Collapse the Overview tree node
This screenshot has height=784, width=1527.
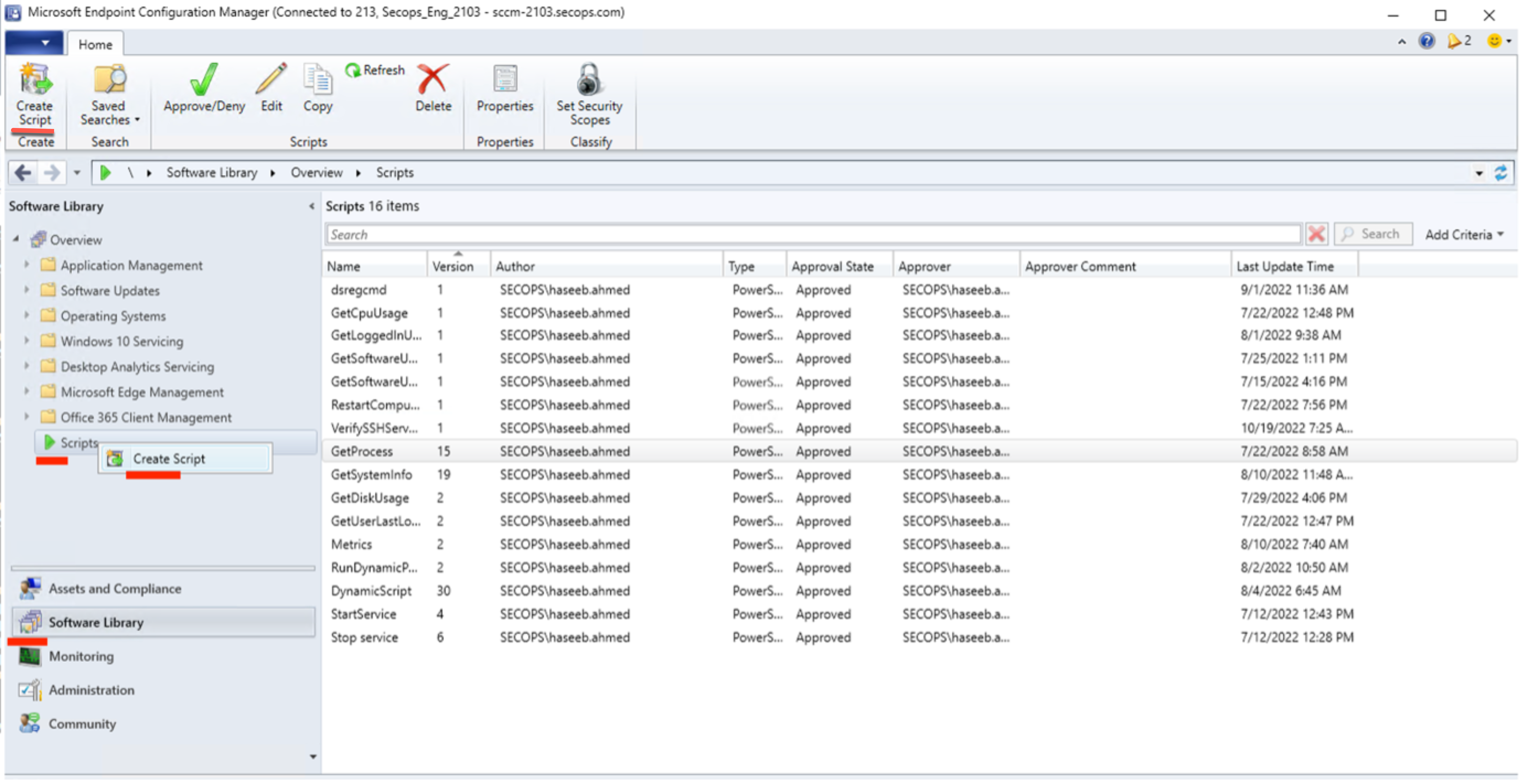point(17,239)
